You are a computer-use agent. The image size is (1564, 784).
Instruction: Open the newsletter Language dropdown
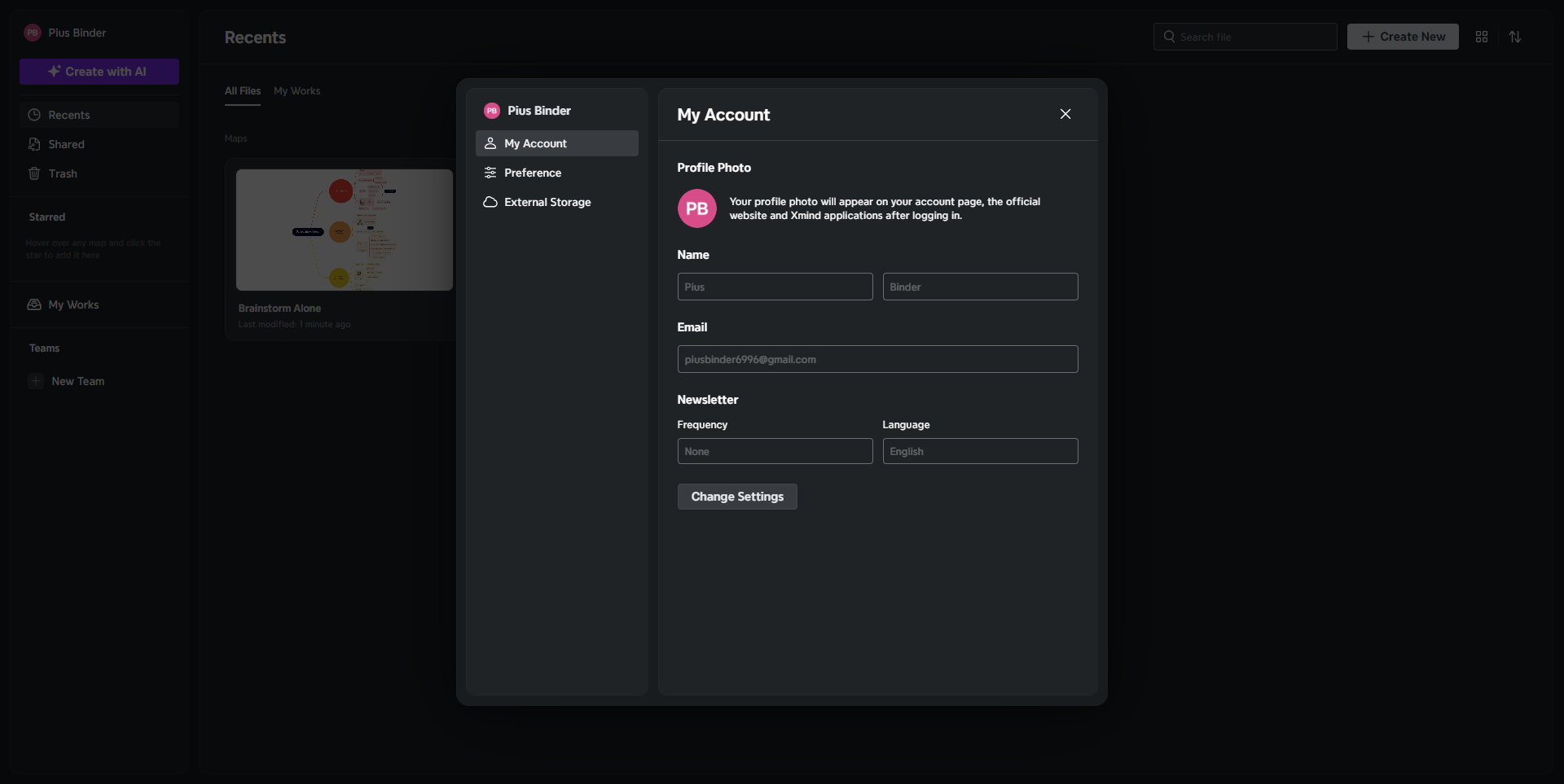pos(979,451)
